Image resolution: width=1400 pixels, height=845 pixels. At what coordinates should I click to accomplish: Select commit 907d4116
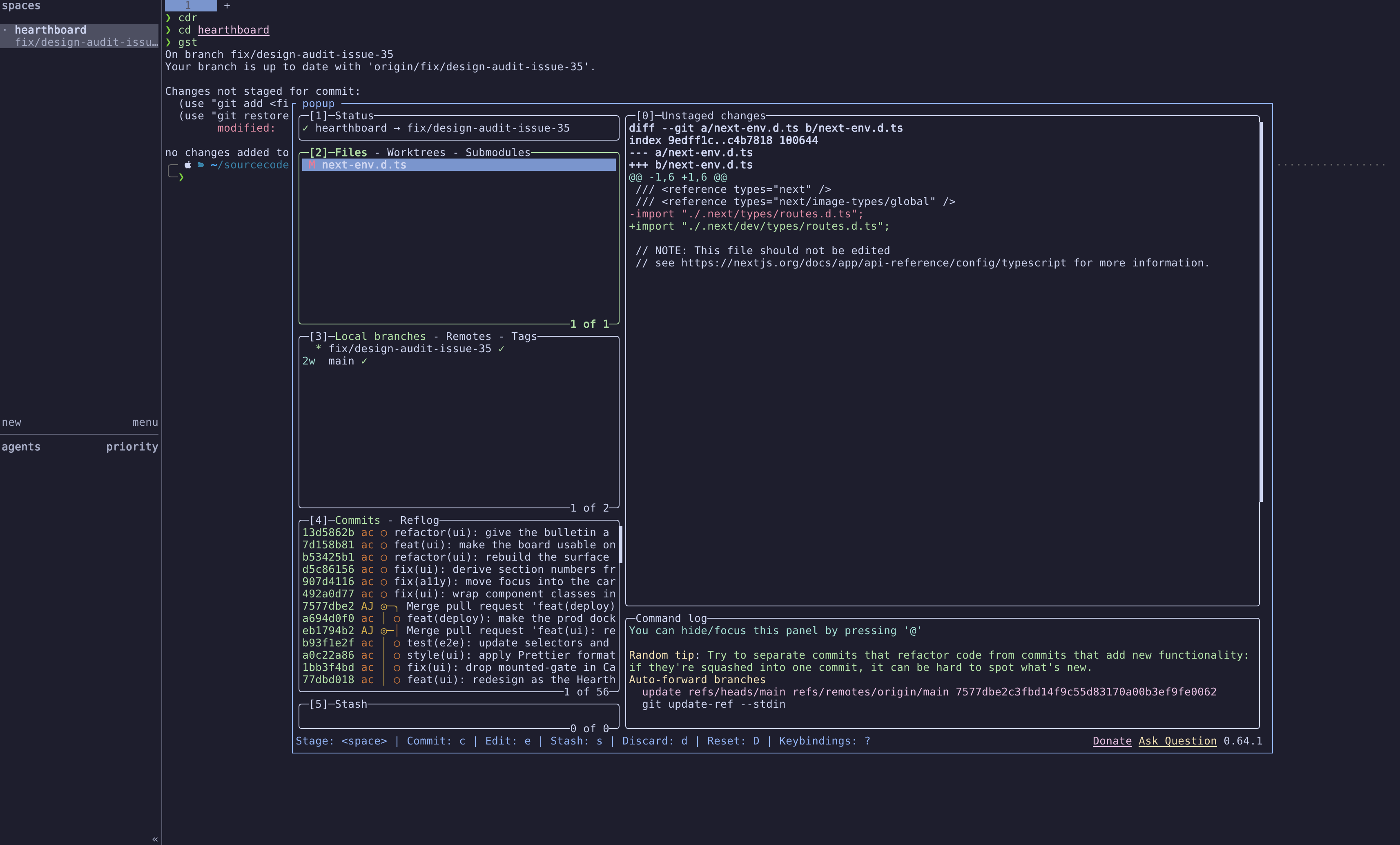pyautogui.click(x=459, y=582)
